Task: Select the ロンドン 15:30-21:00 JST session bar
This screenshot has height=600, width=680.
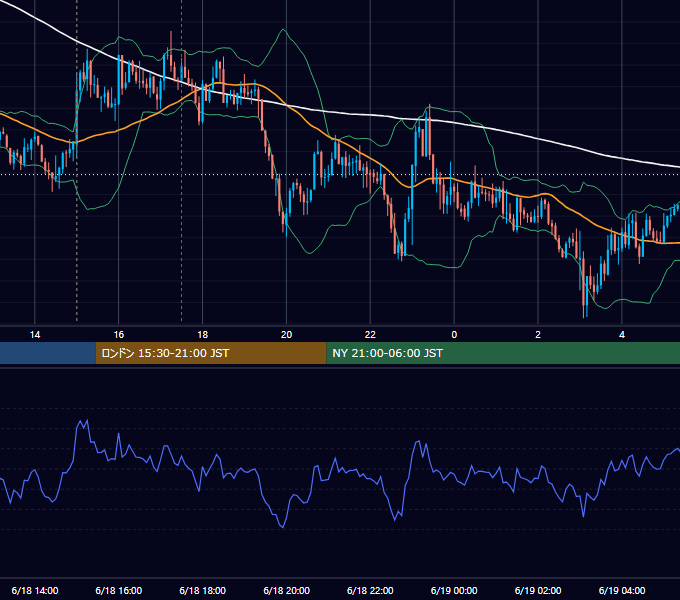Action: 211,353
